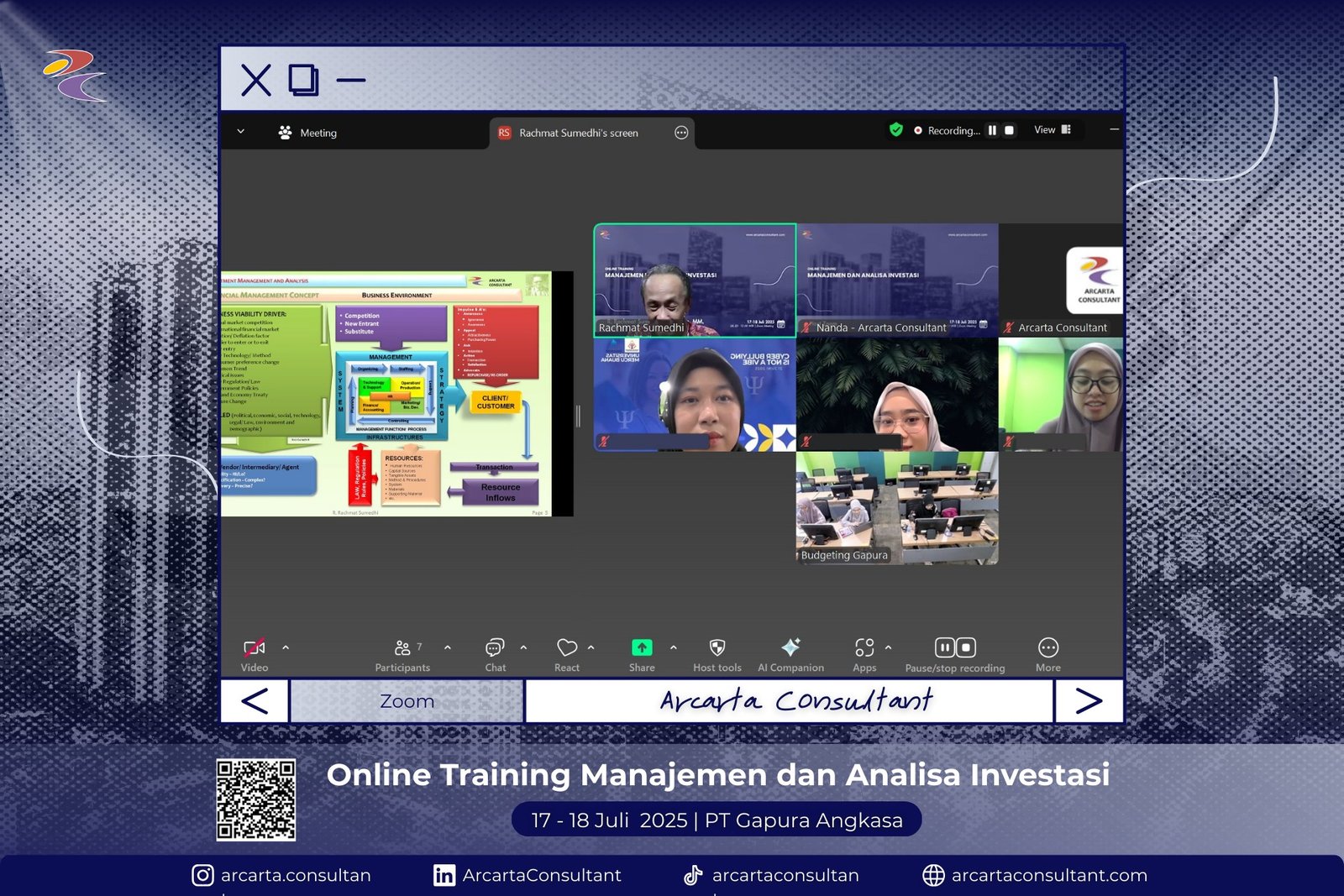Click the green Share screen button
Image resolution: width=1344 pixels, height=896 pixels.
[642, 647]
